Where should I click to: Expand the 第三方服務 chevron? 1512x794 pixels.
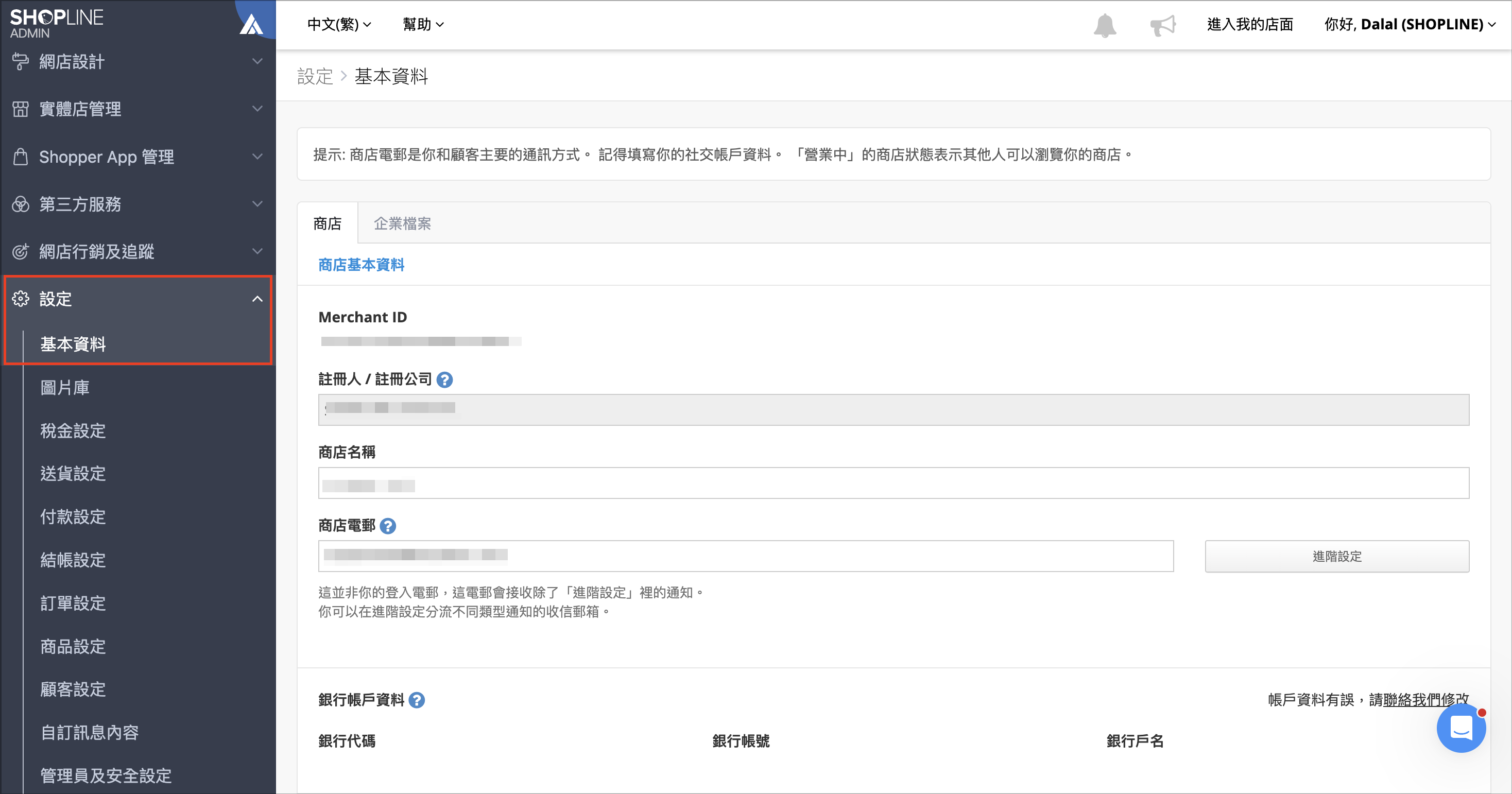click(257, 203)
